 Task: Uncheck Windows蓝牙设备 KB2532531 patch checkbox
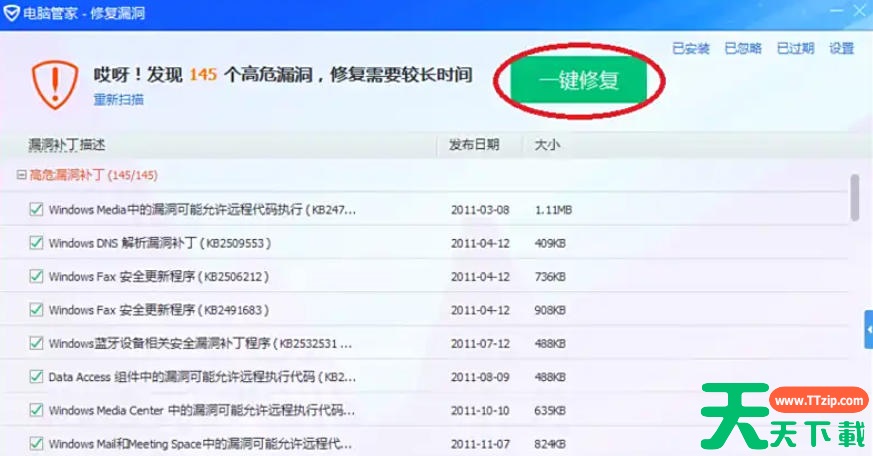point(36,343)
